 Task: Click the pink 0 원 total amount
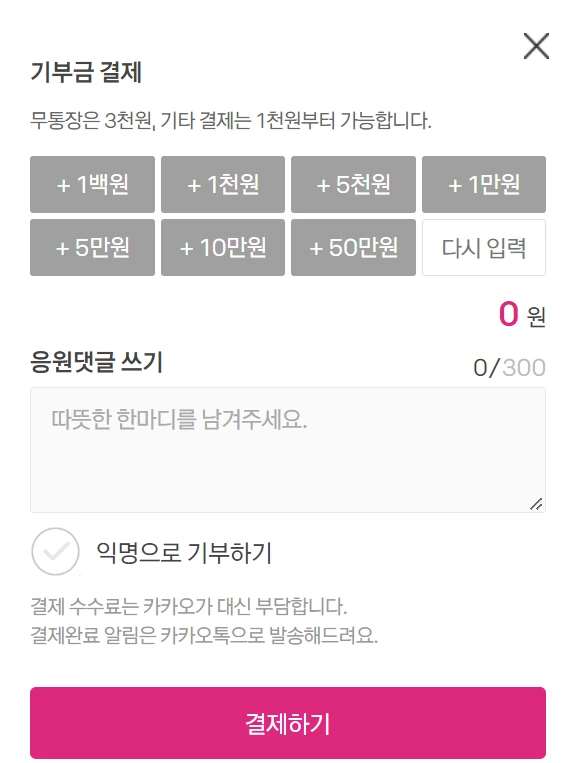point(522,314)
